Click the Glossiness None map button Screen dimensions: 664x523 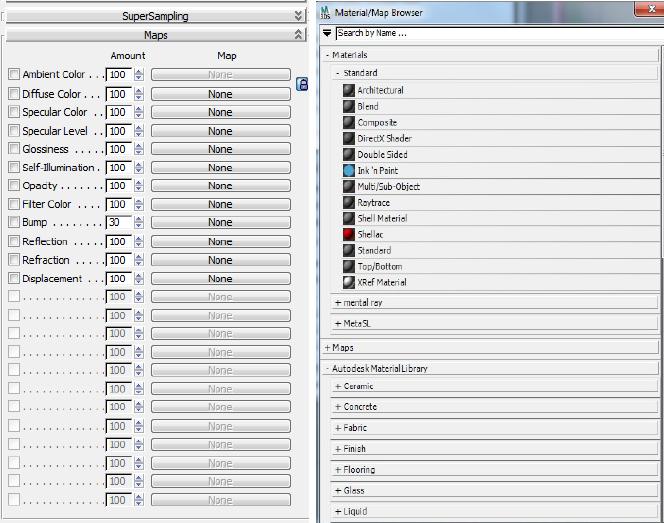pos(221,149)
